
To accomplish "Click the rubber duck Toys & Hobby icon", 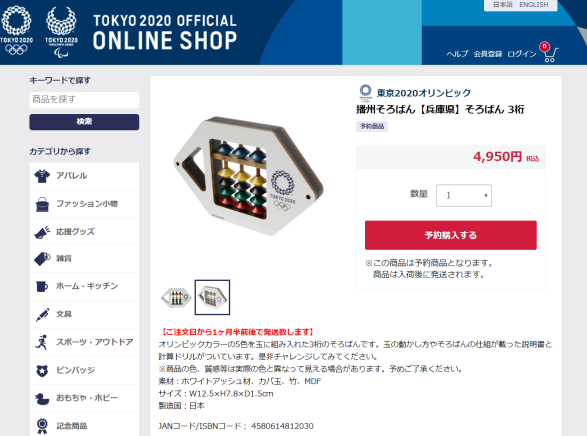I will coord(42,399).
